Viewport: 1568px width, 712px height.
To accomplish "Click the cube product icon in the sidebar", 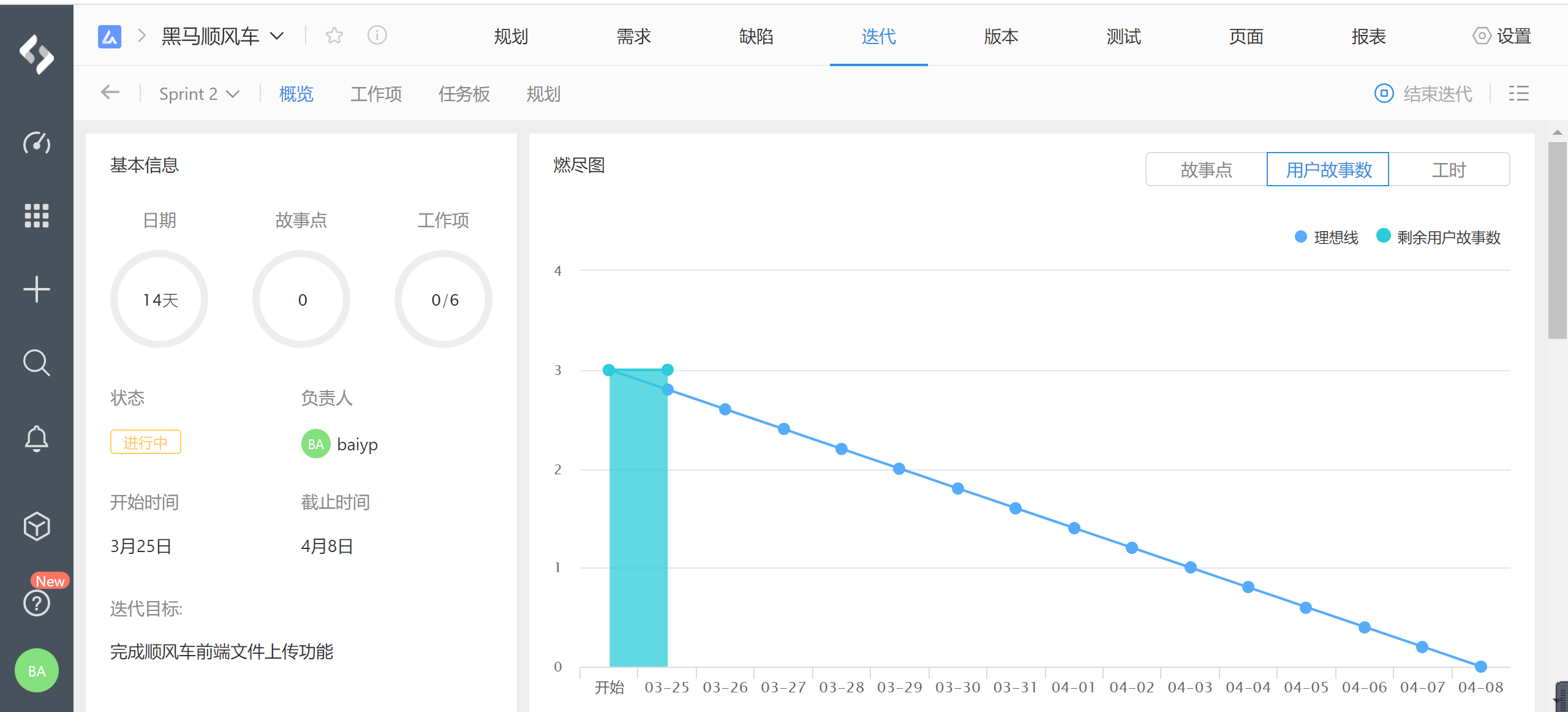I will pos(36,526).
